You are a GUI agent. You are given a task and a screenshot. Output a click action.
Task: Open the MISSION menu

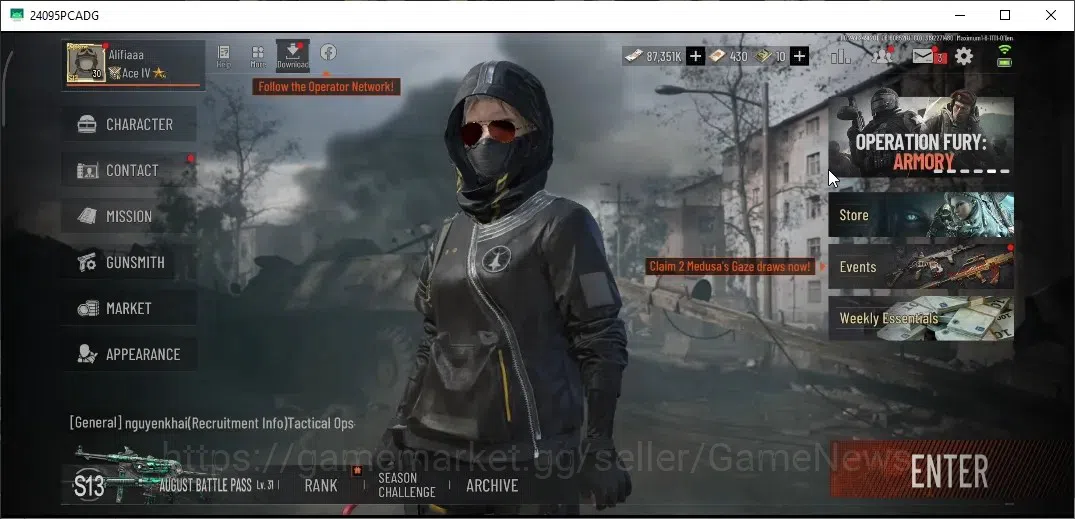[129, 216]
